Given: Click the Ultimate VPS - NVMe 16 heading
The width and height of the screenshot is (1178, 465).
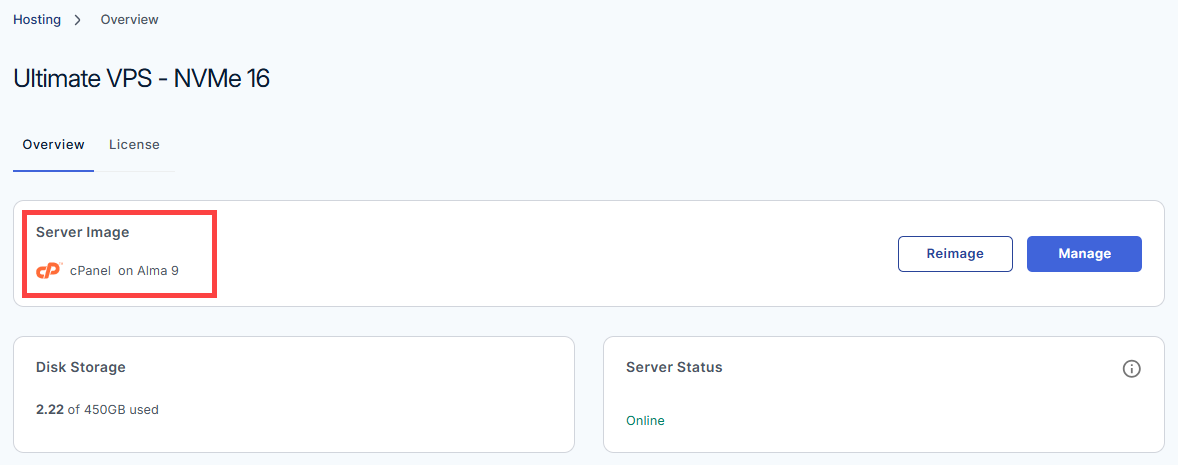Looking at the screenshot, I should coord(141,79).
